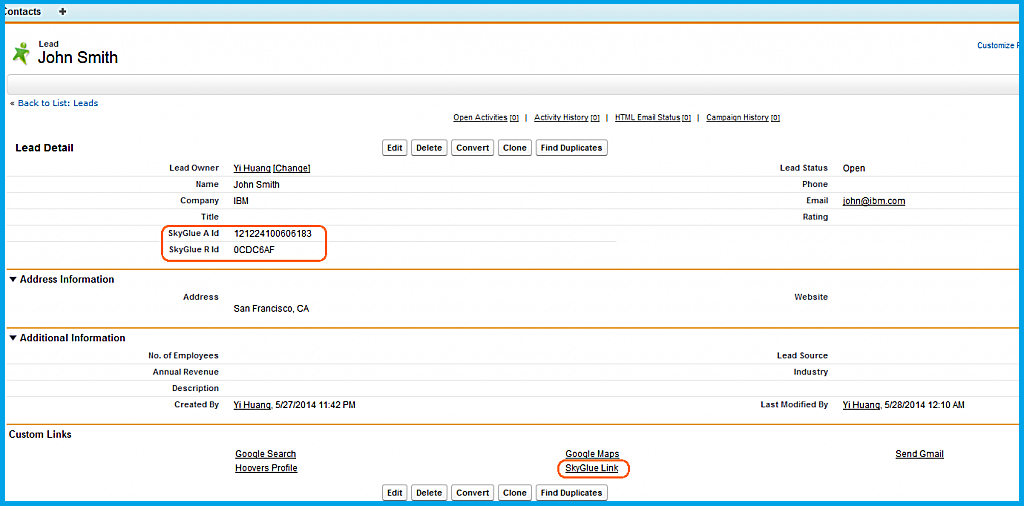Switch to the Contacts tab

(22, 12)
